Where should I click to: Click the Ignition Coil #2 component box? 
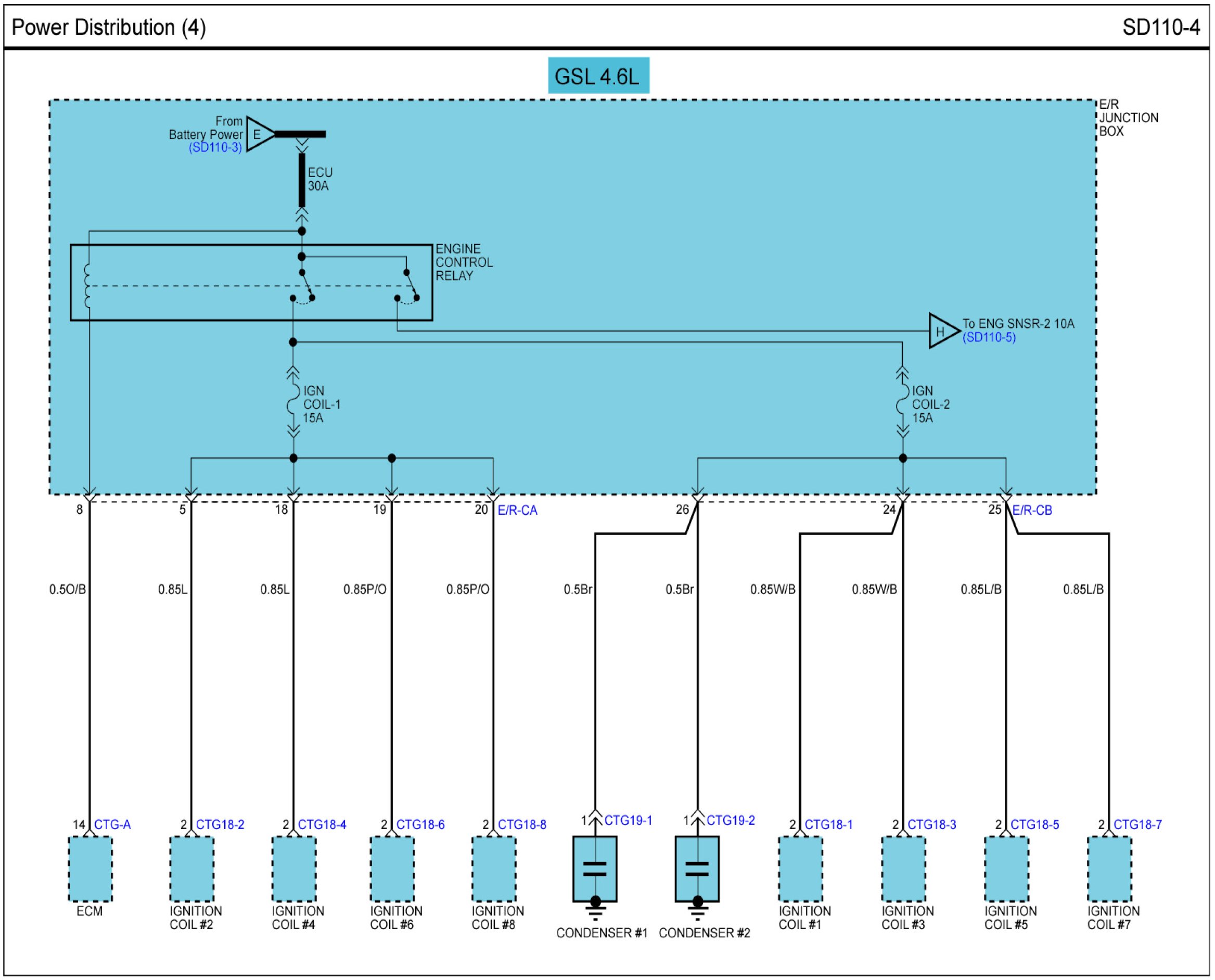point(191,869)
